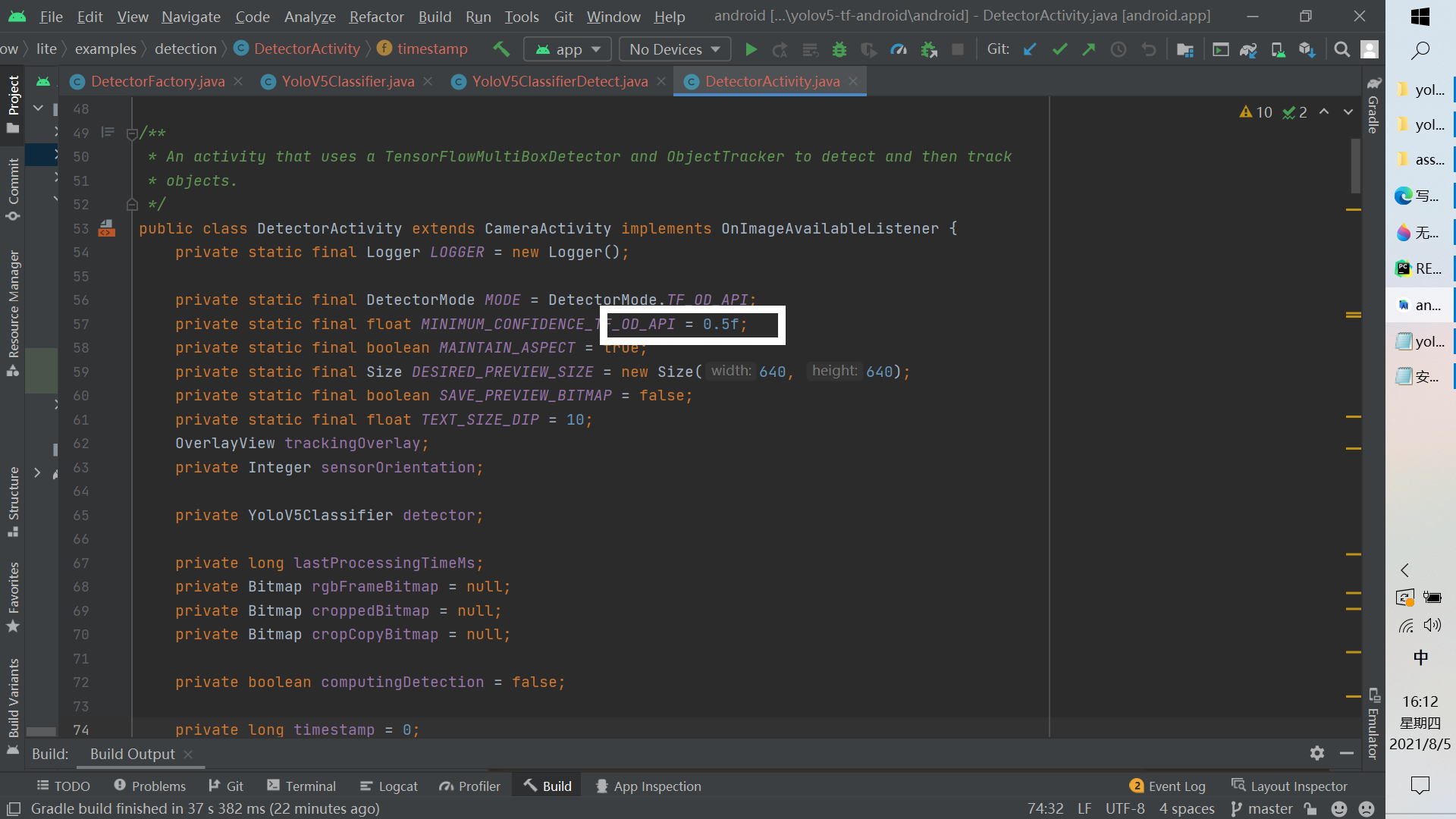
Task: Open the Refactor menu
Action: 376,16
